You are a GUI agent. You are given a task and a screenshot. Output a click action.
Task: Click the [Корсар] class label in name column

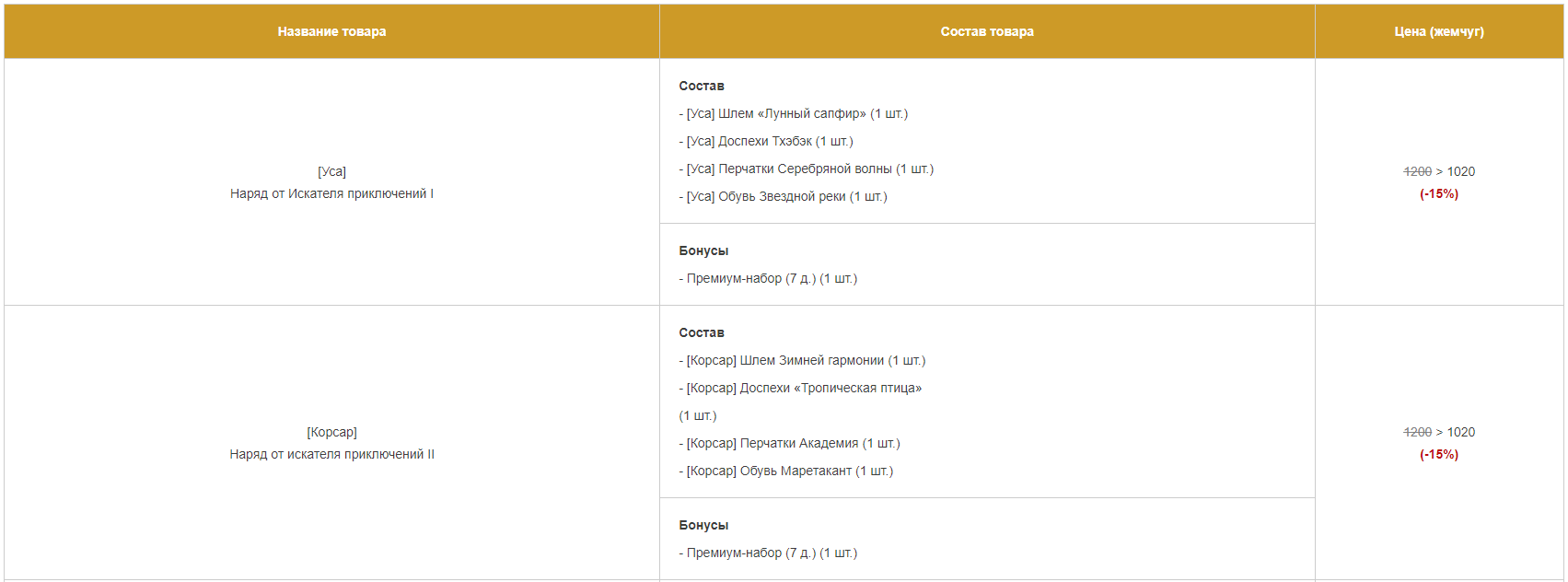point(331,432)
